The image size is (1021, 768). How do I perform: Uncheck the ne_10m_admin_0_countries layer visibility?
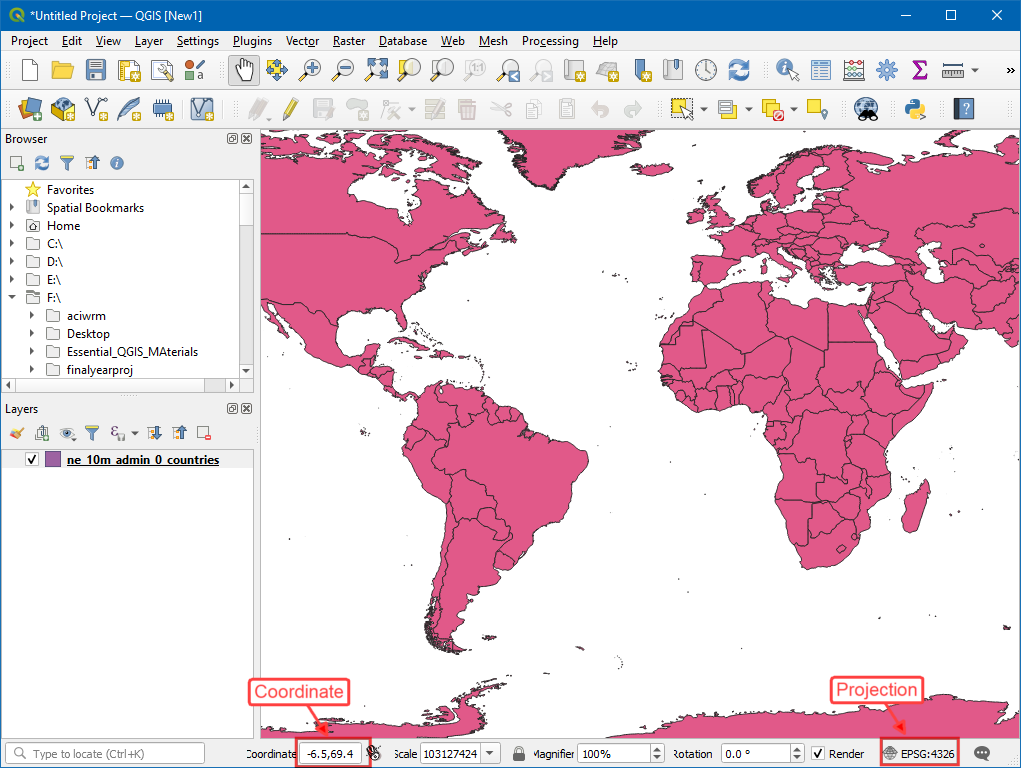[x=32, y=460]
